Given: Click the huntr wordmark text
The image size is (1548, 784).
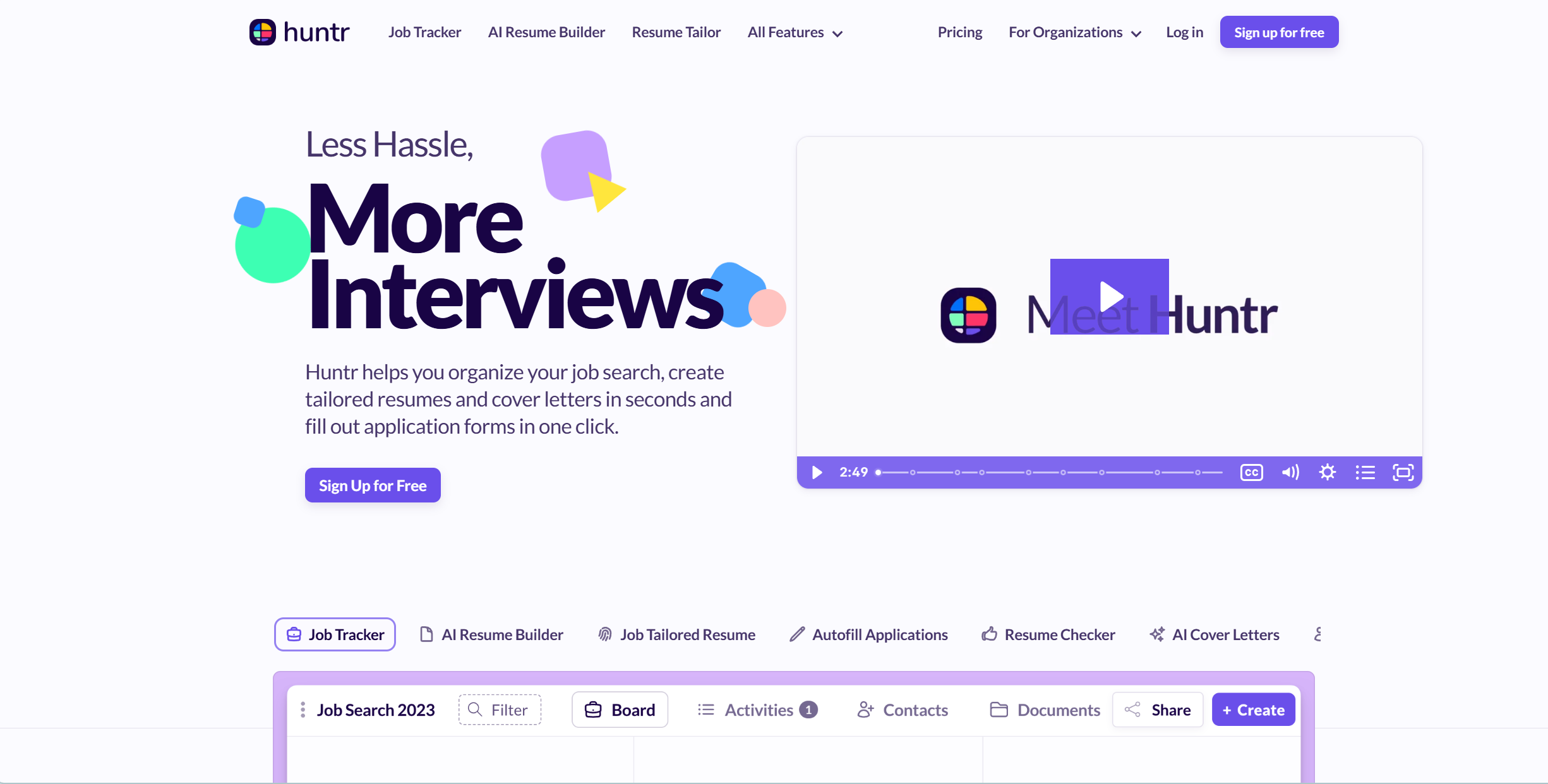Looking at the screenshot, I should click(x=316, y=32).
